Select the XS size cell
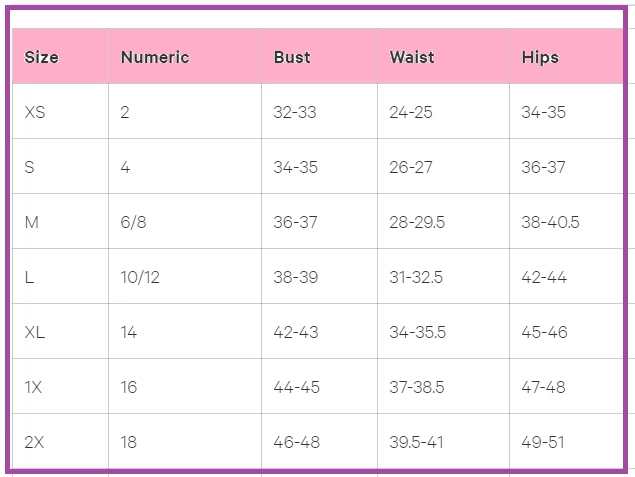This screenshot has width=635, height=477. click(35, 112)
